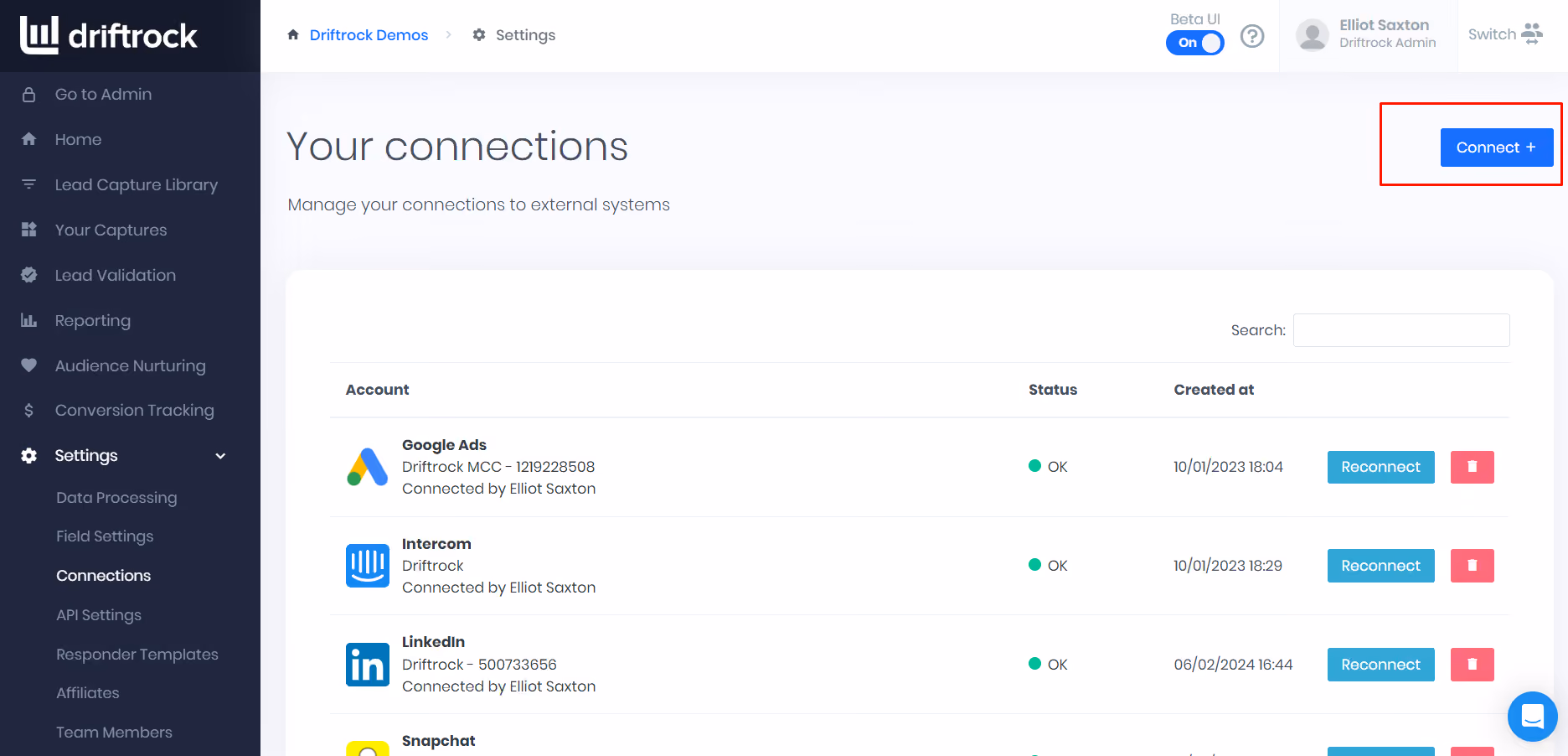Open Go to Admin menu item
Image resolution: width=1568 pixels, height=756 pixels.
[x=103, y=95]
